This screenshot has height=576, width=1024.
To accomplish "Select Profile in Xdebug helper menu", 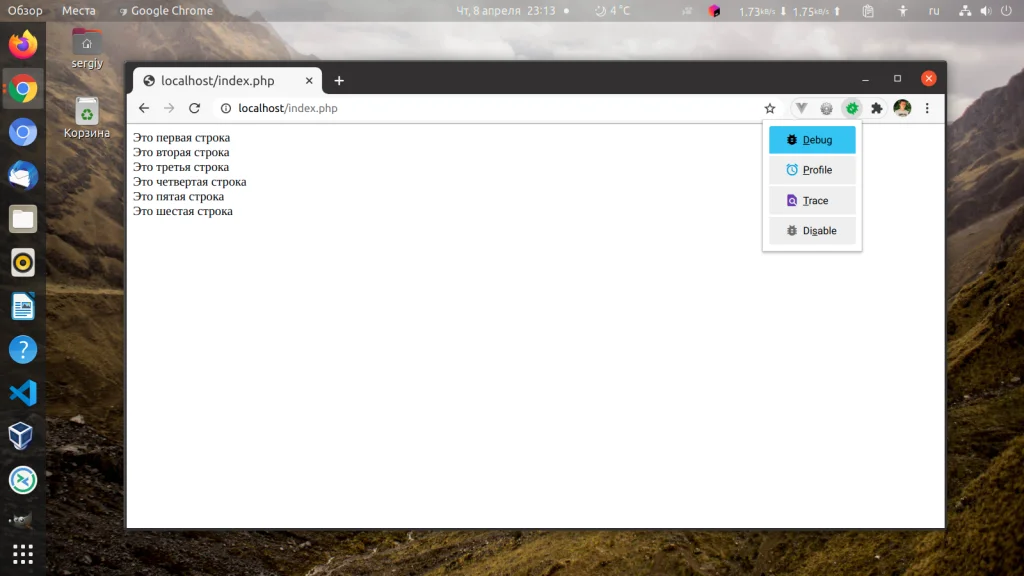I will point(812,170).
